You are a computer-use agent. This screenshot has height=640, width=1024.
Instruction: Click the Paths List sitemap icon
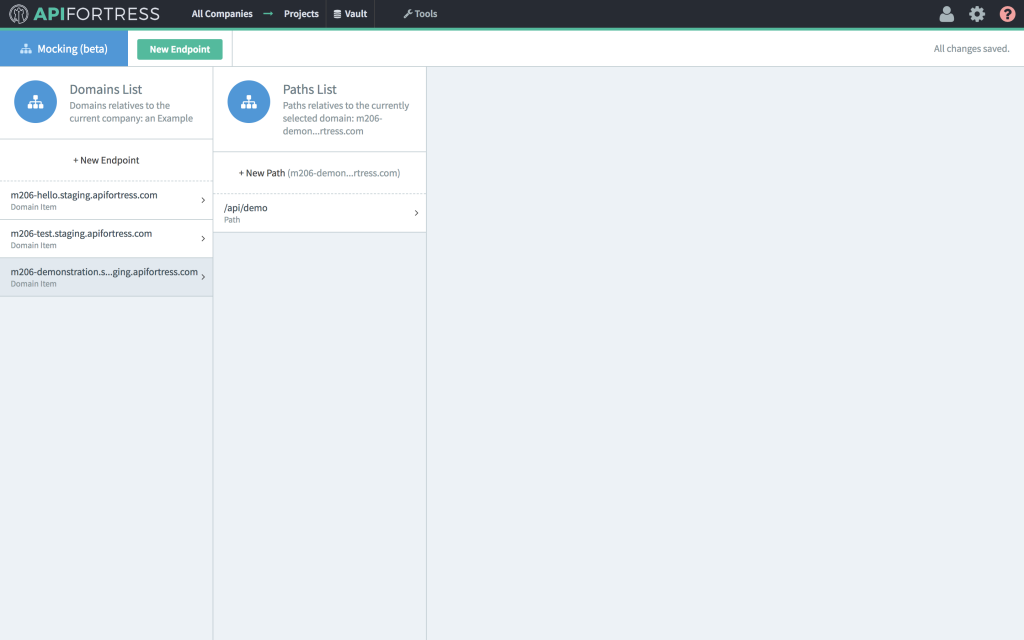(x=248, y=101)
